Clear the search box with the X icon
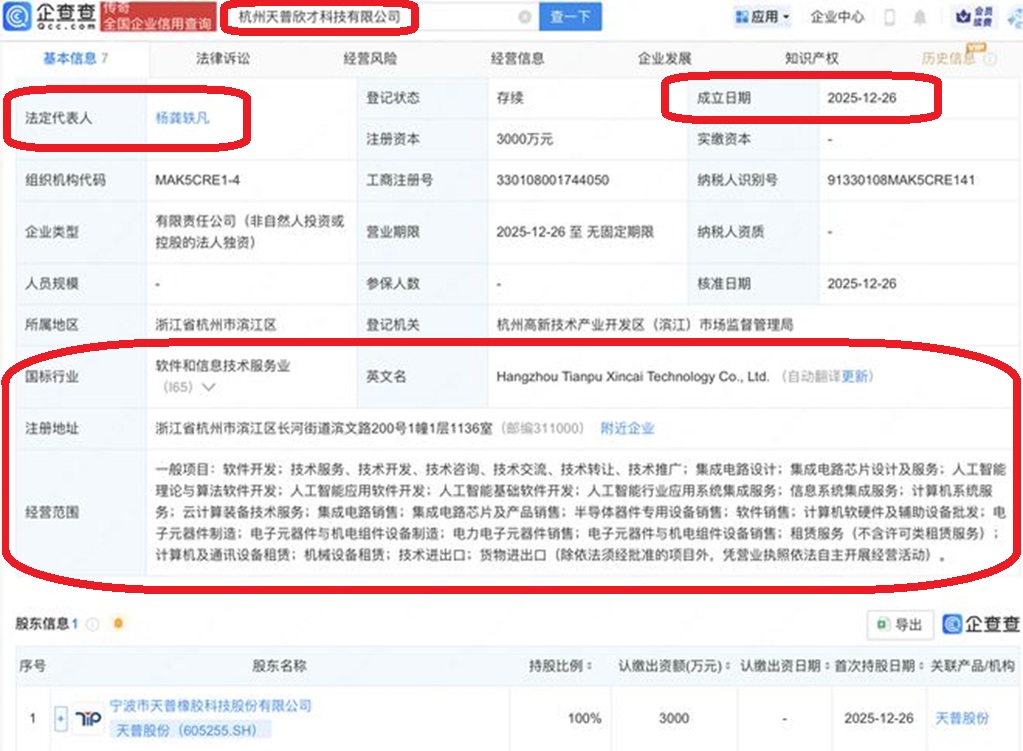The width and height of the screenshot is (1023, 751). tap(525, 17)
